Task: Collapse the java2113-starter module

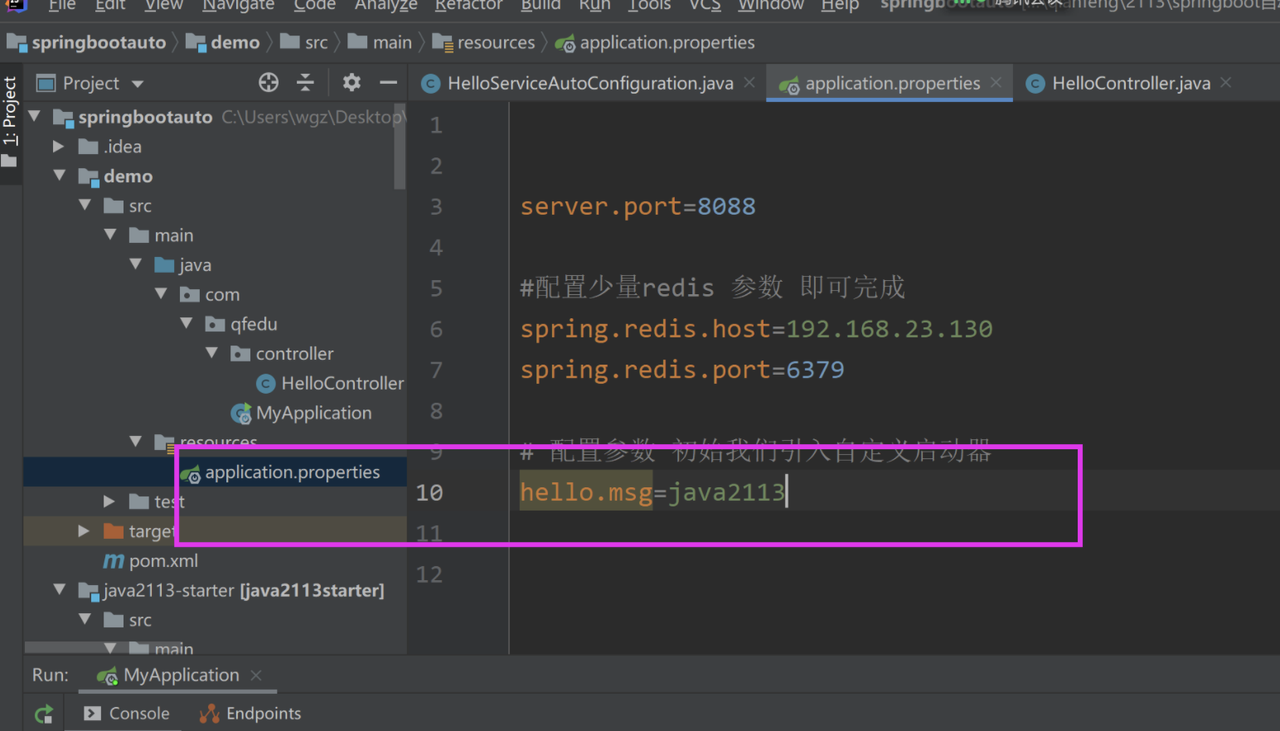Action: (59, 590)
